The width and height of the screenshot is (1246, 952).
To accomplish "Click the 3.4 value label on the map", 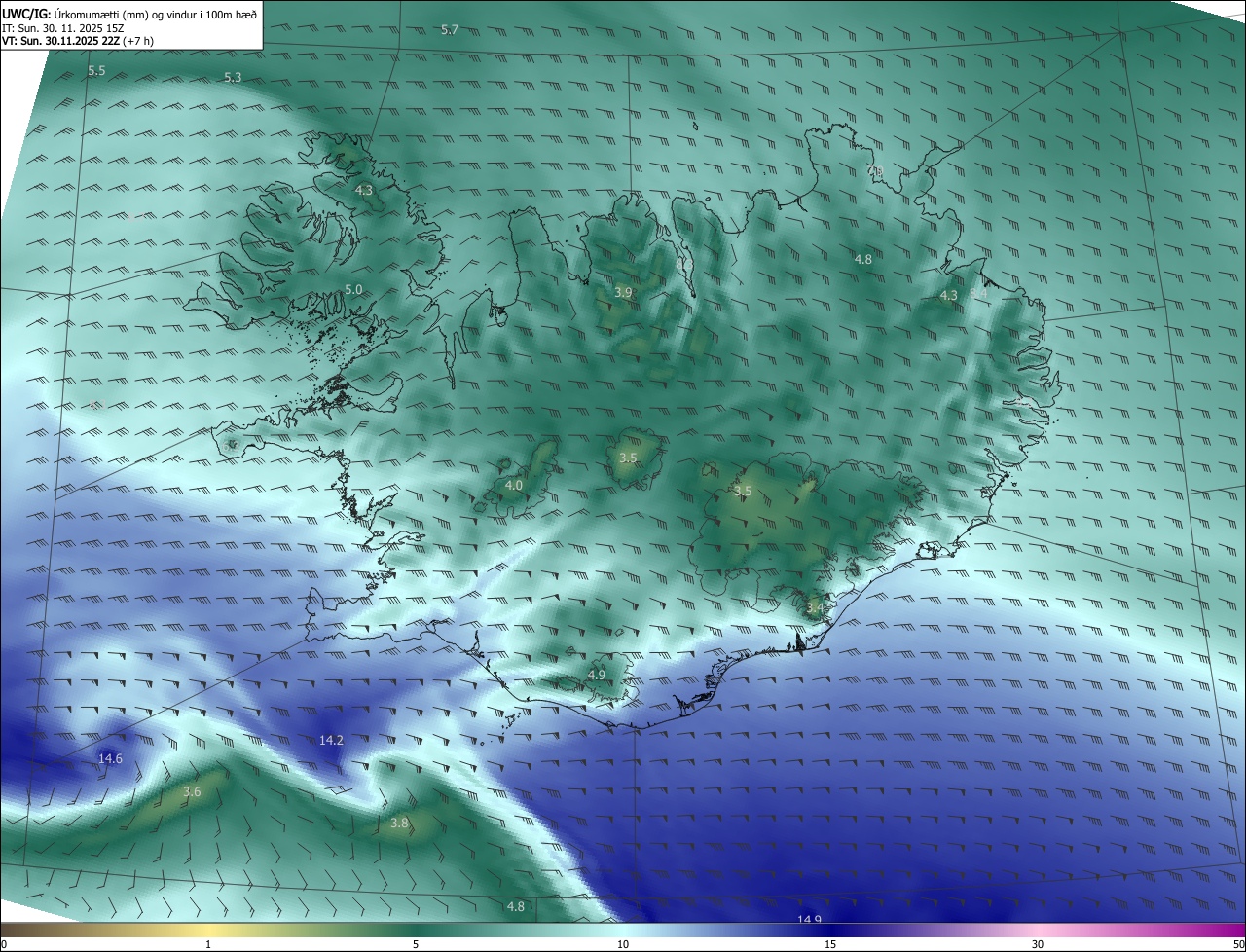I will point(815,608).
